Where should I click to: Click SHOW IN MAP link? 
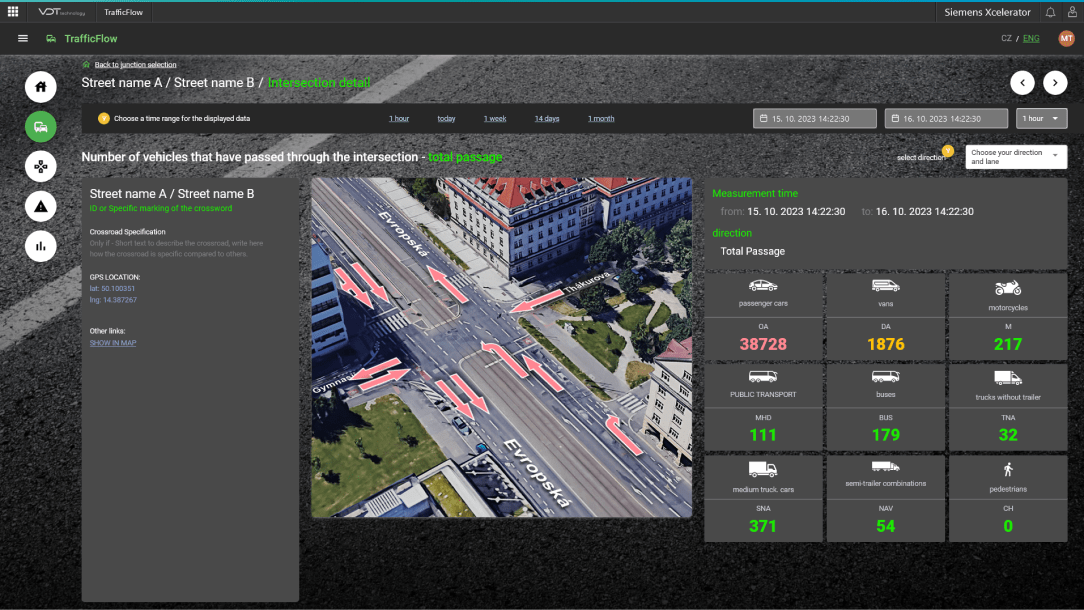tap(113, 343)
